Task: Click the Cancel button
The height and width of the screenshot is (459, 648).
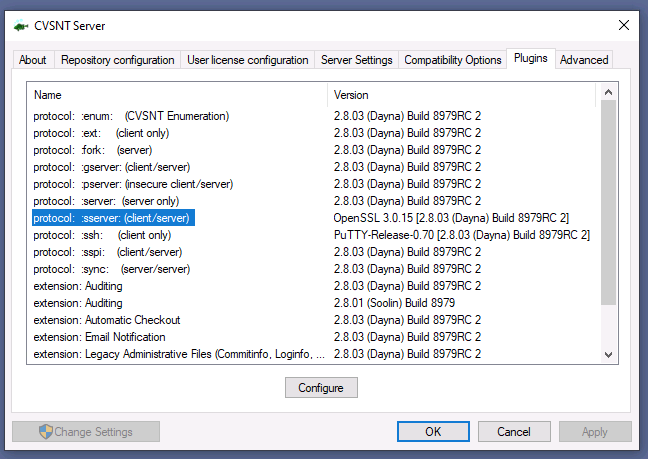Action: (514, 432)
